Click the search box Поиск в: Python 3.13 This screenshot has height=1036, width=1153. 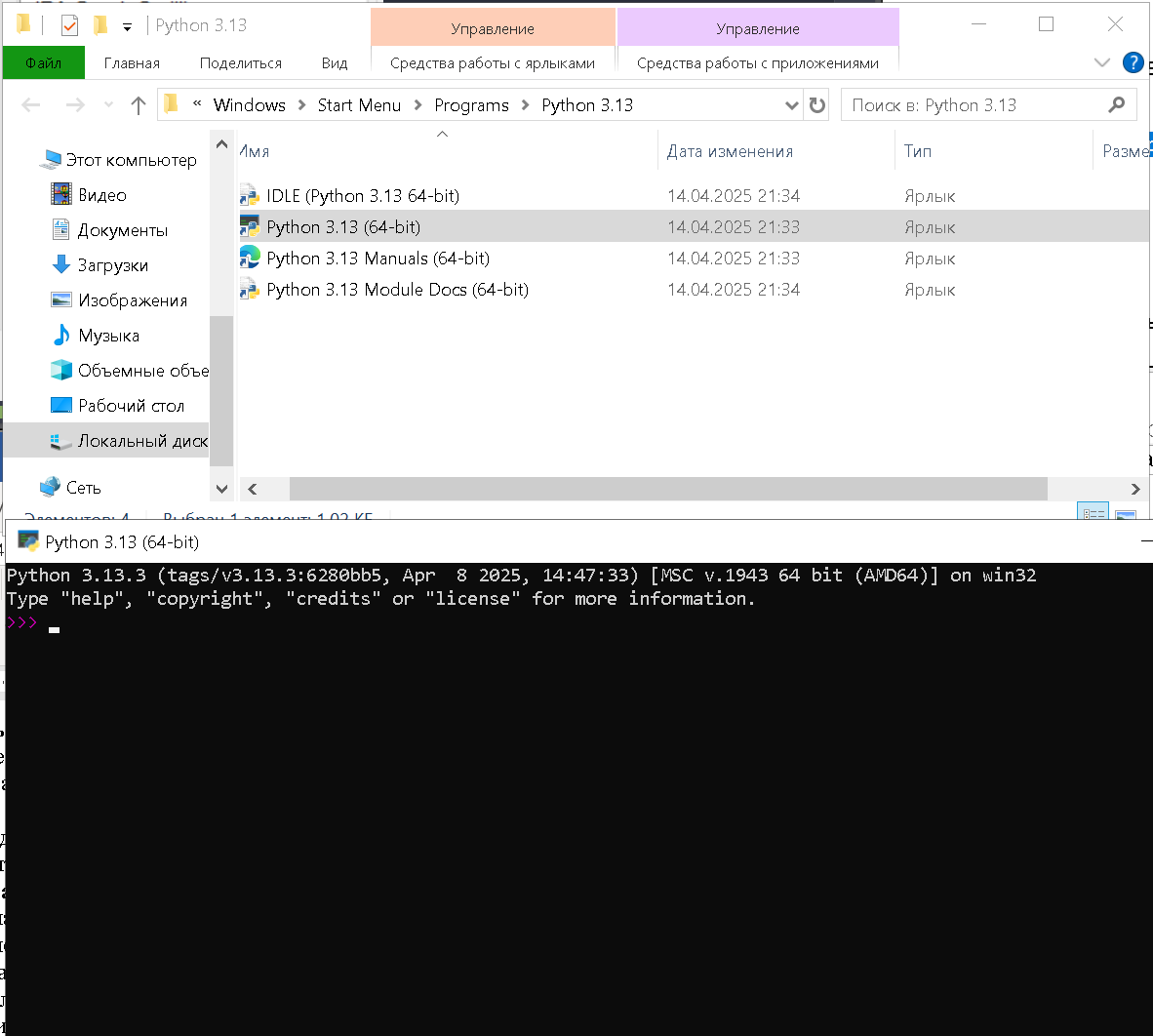tap(975, 105)
